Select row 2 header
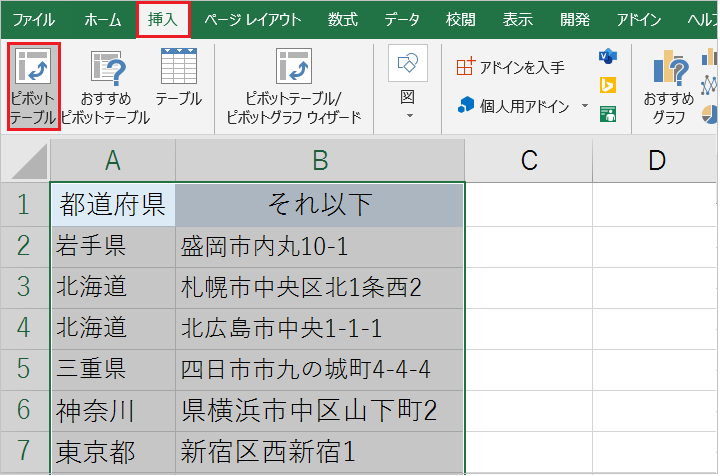 [25, 246]
